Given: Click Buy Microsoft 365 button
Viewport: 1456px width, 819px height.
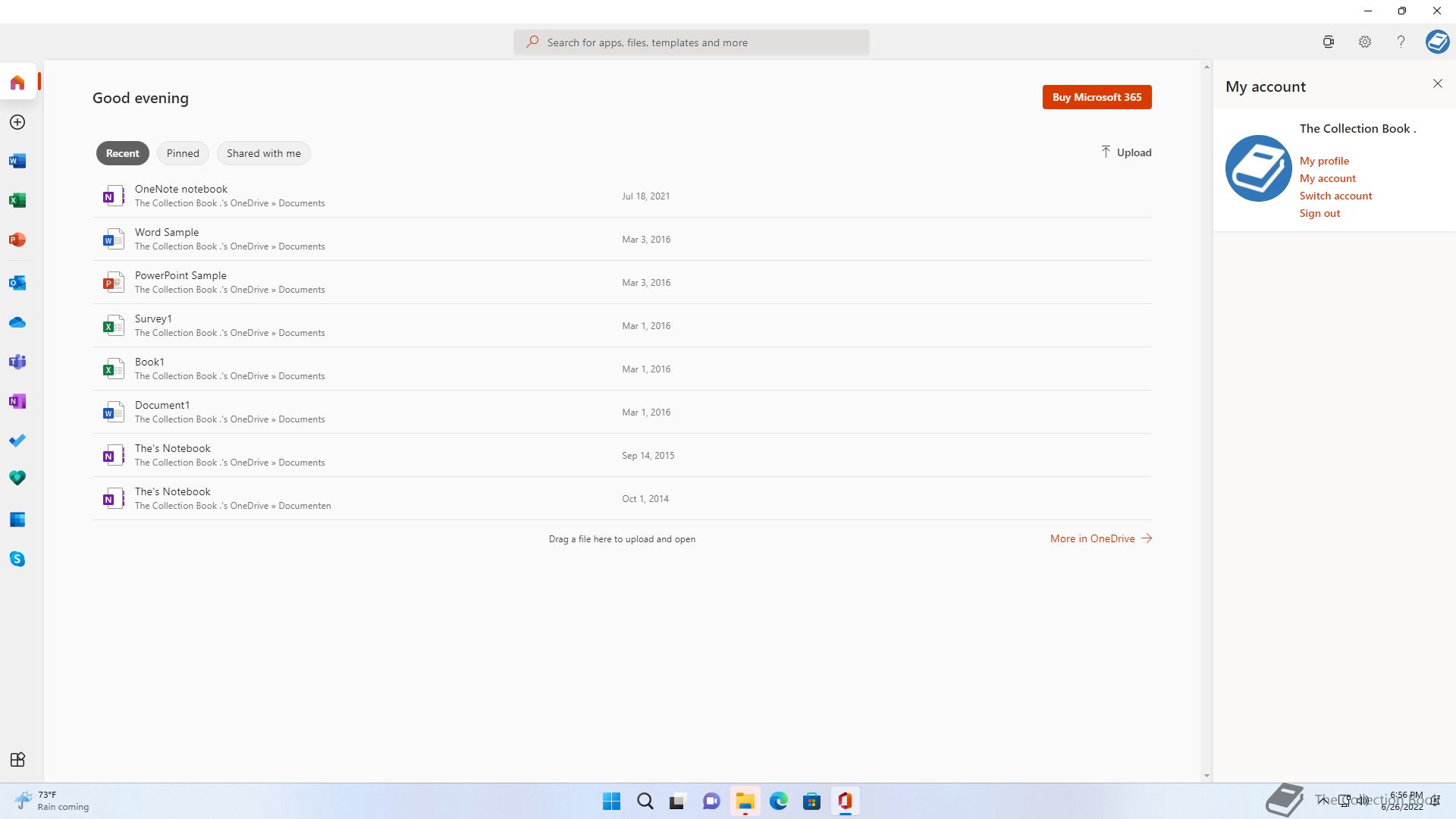Looking at the screenshot, I should point(1097,97).
